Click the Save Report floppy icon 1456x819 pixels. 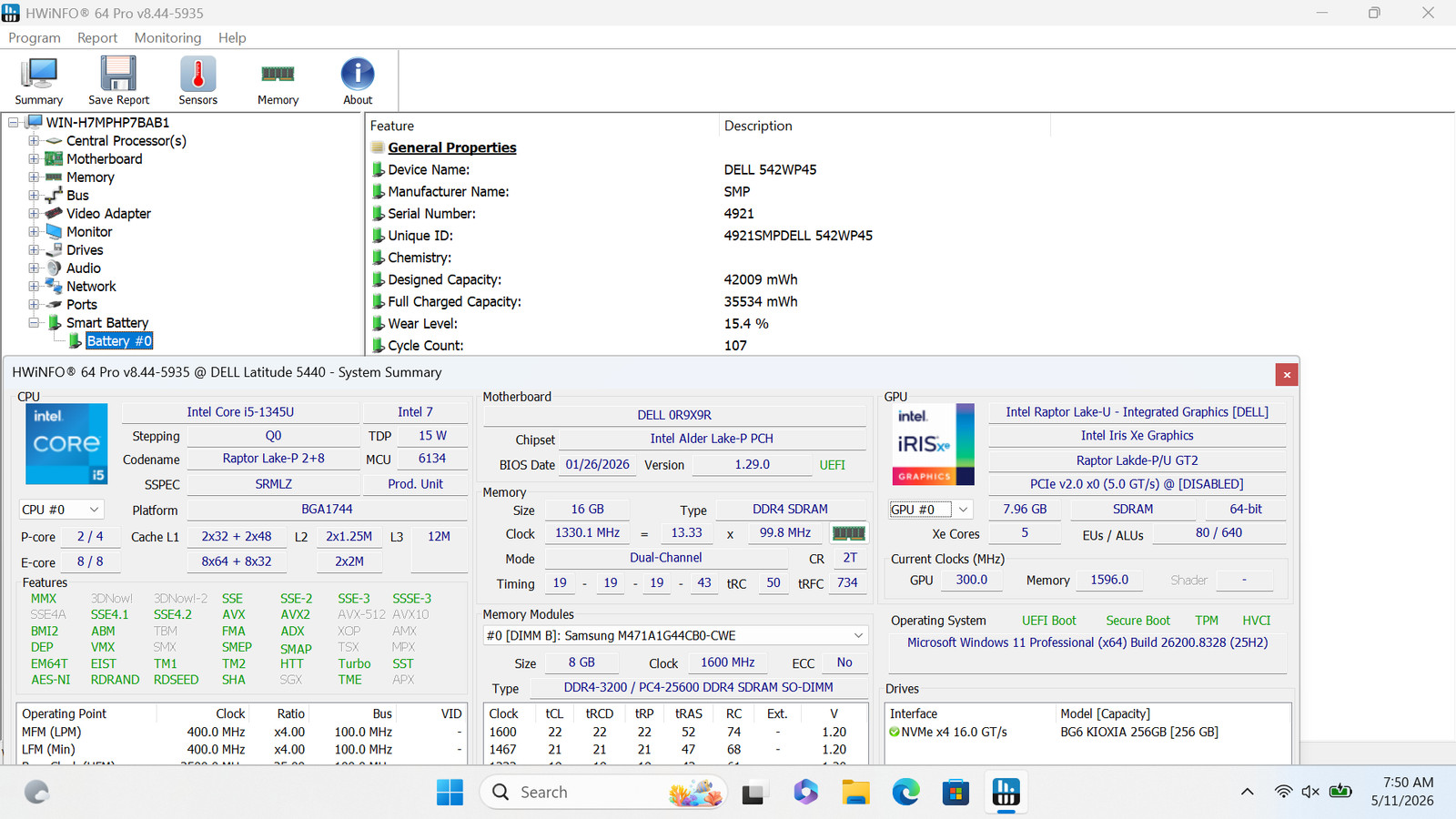point(118,81)
